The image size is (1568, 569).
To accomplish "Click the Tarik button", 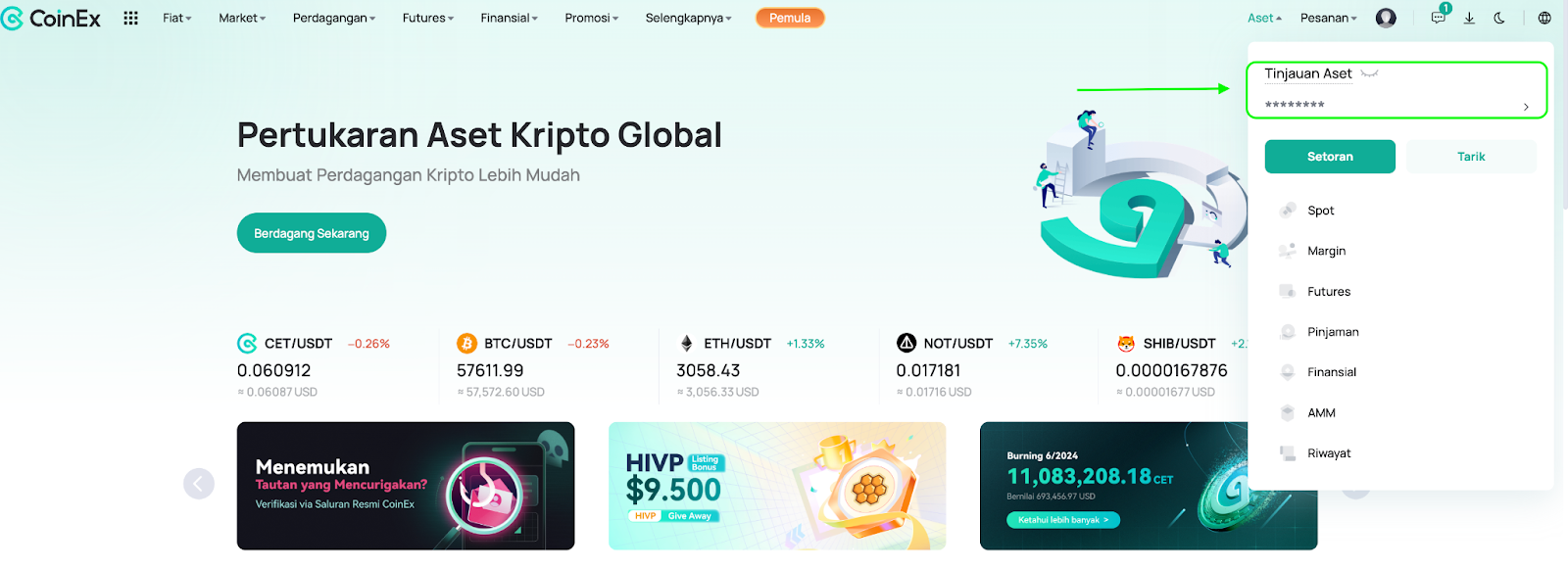I will coord(1471,157).
